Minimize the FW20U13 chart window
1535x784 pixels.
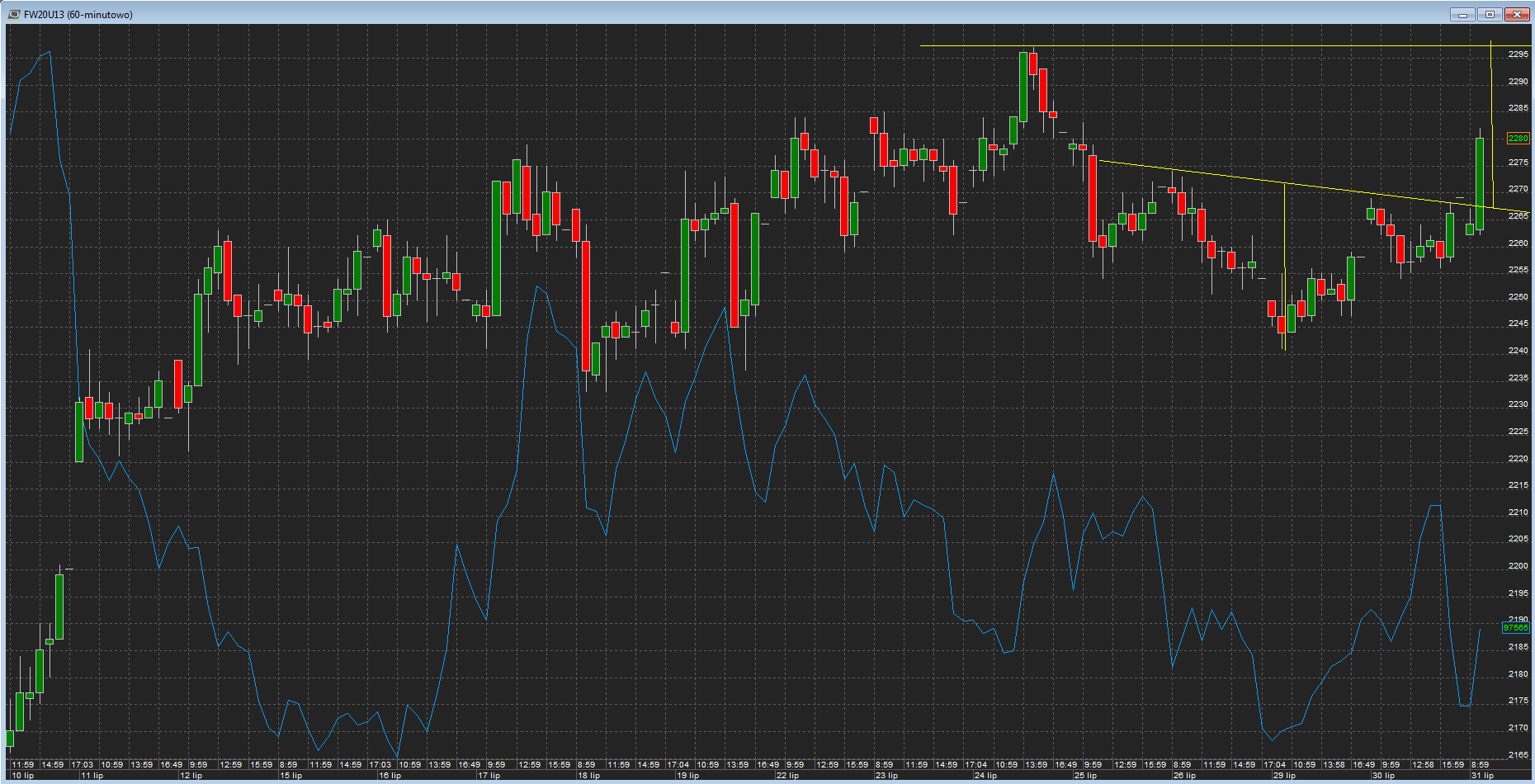coord(1462,14)
